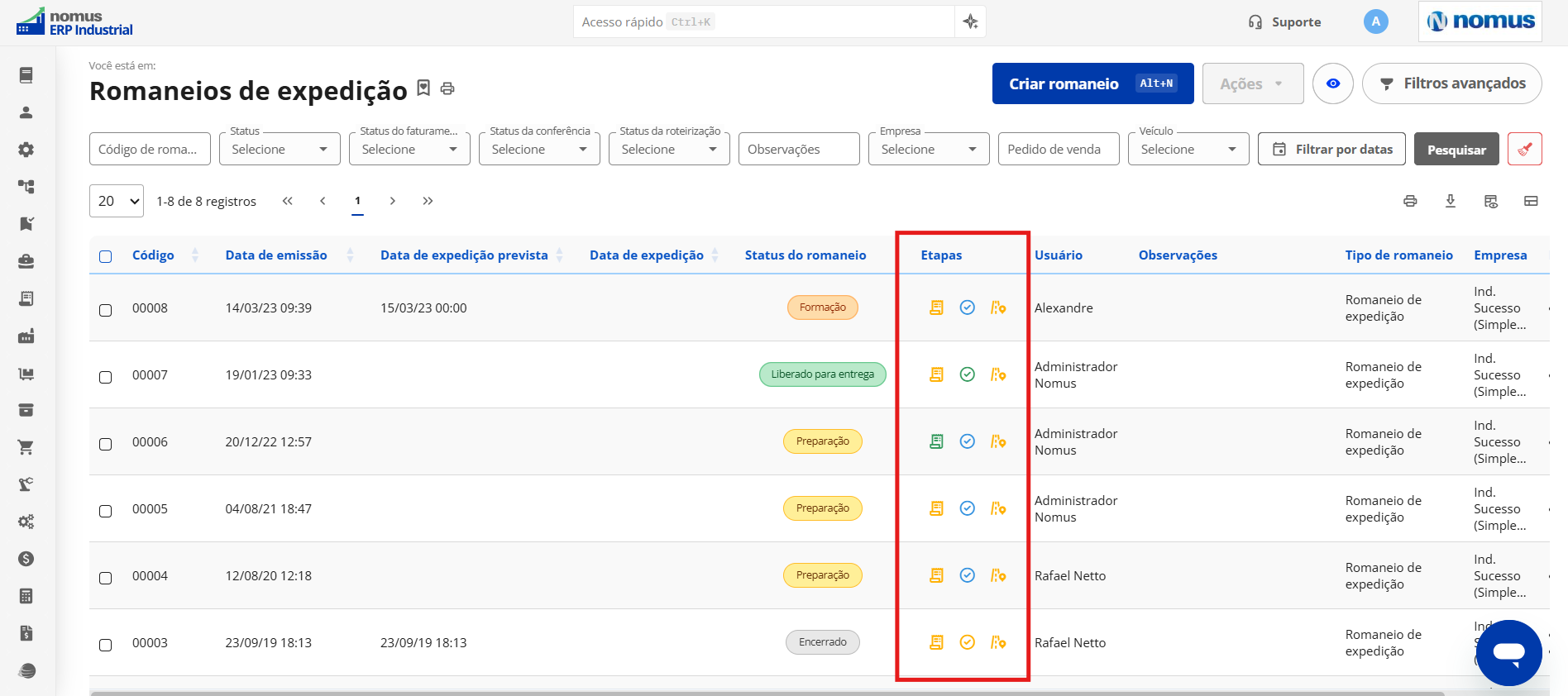1568x696 pixels.
Task: Click the blue check-circle icon for romaneio 00005
Action: point(968,508)
